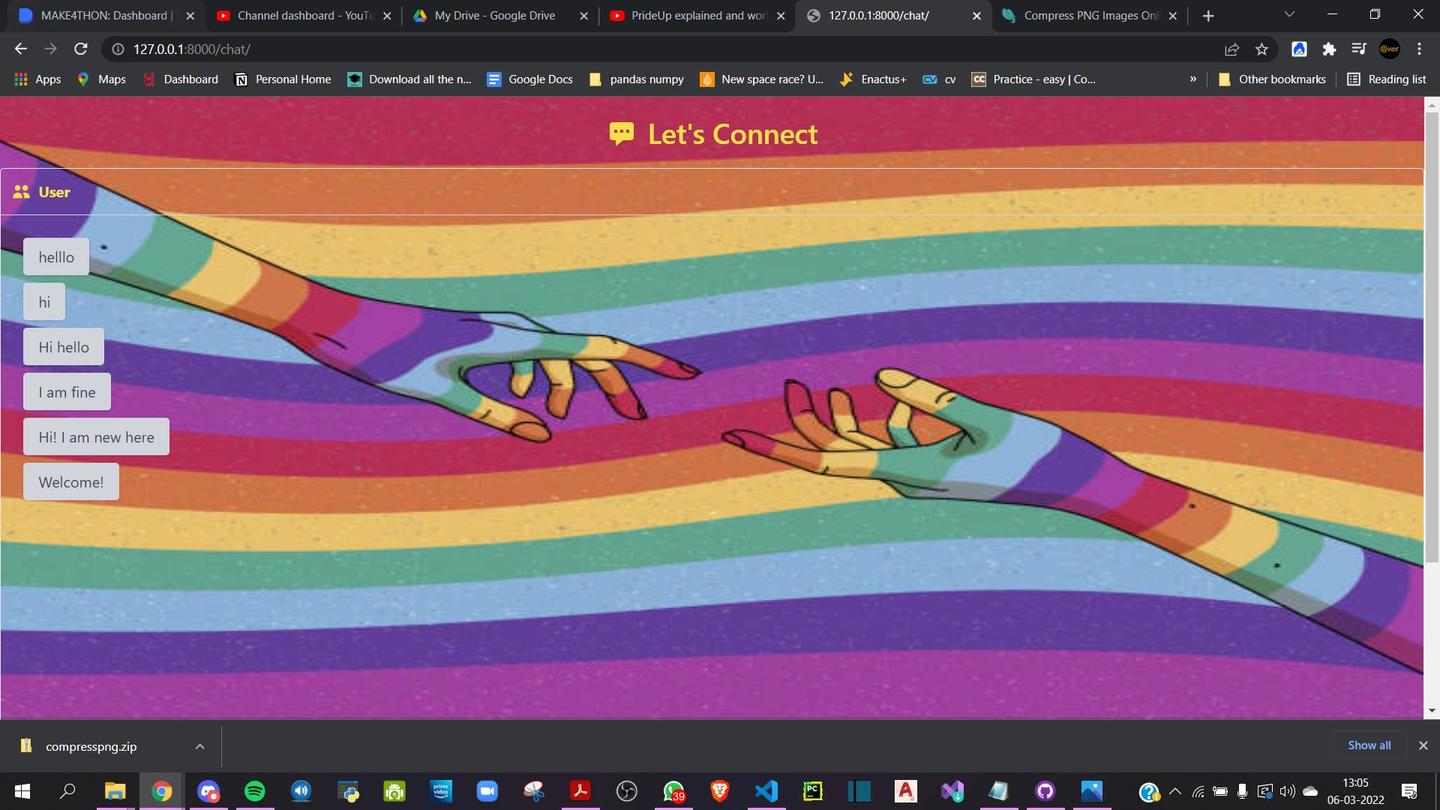Open the Reading list
The image size is (1440, 810).
pos(1386,79)
